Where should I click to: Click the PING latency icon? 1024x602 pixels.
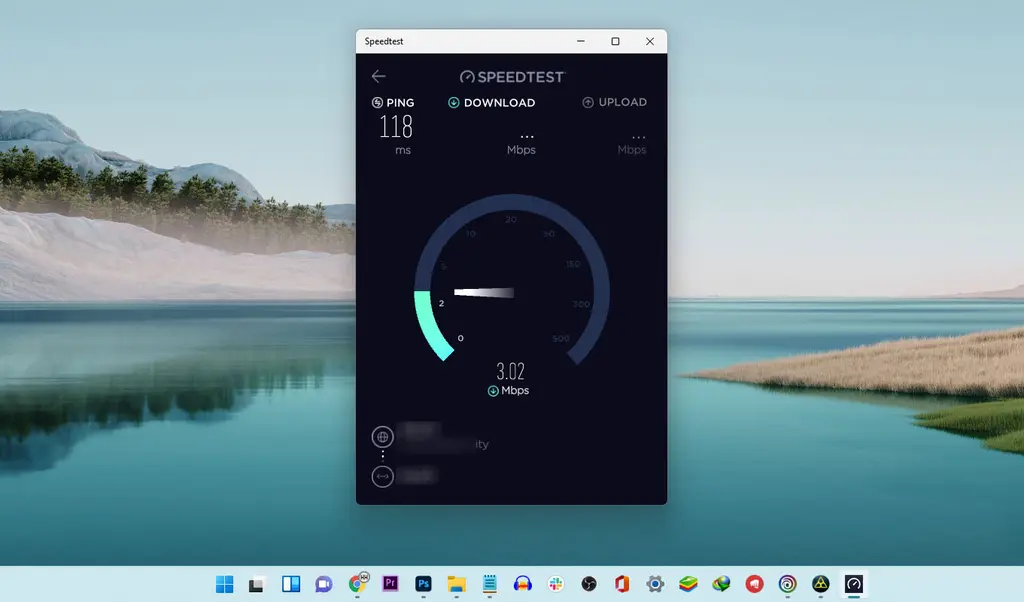(x=377, y=103)
